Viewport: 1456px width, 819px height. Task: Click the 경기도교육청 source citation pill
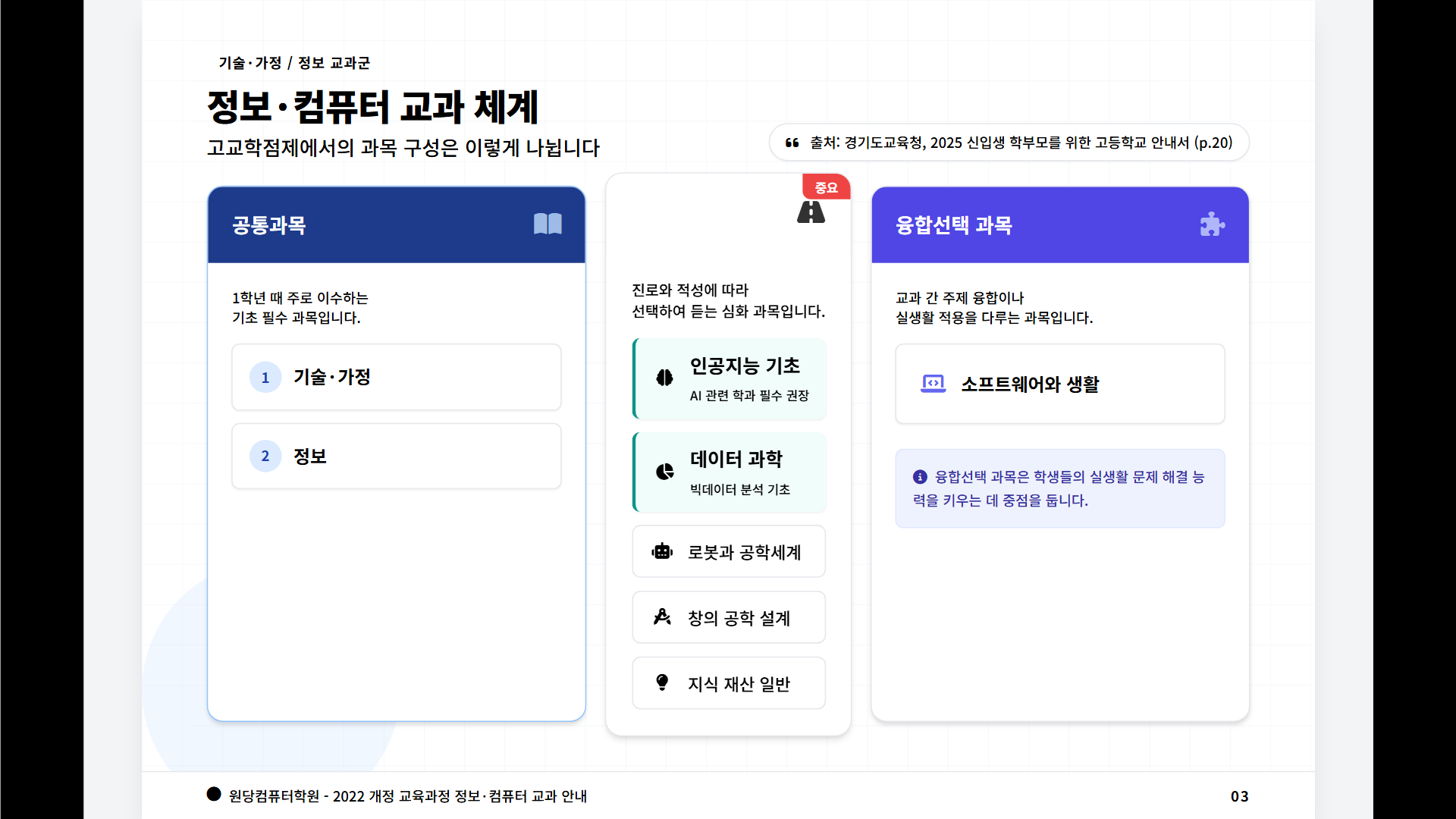[x=1009, y=143]
